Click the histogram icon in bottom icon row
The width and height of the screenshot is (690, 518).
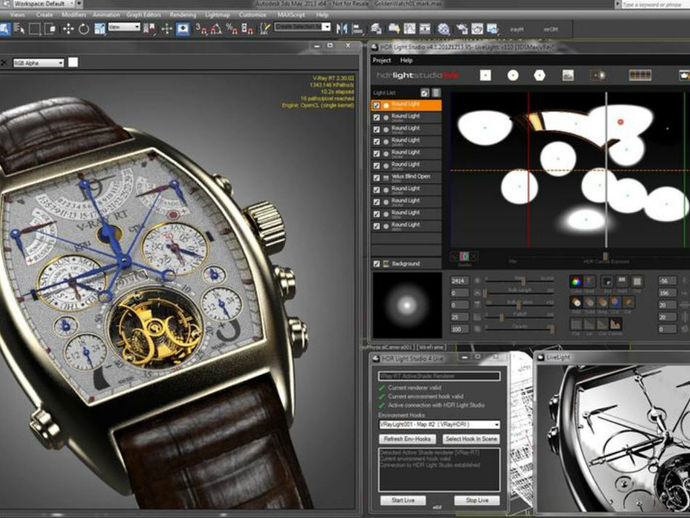point(615,324)
